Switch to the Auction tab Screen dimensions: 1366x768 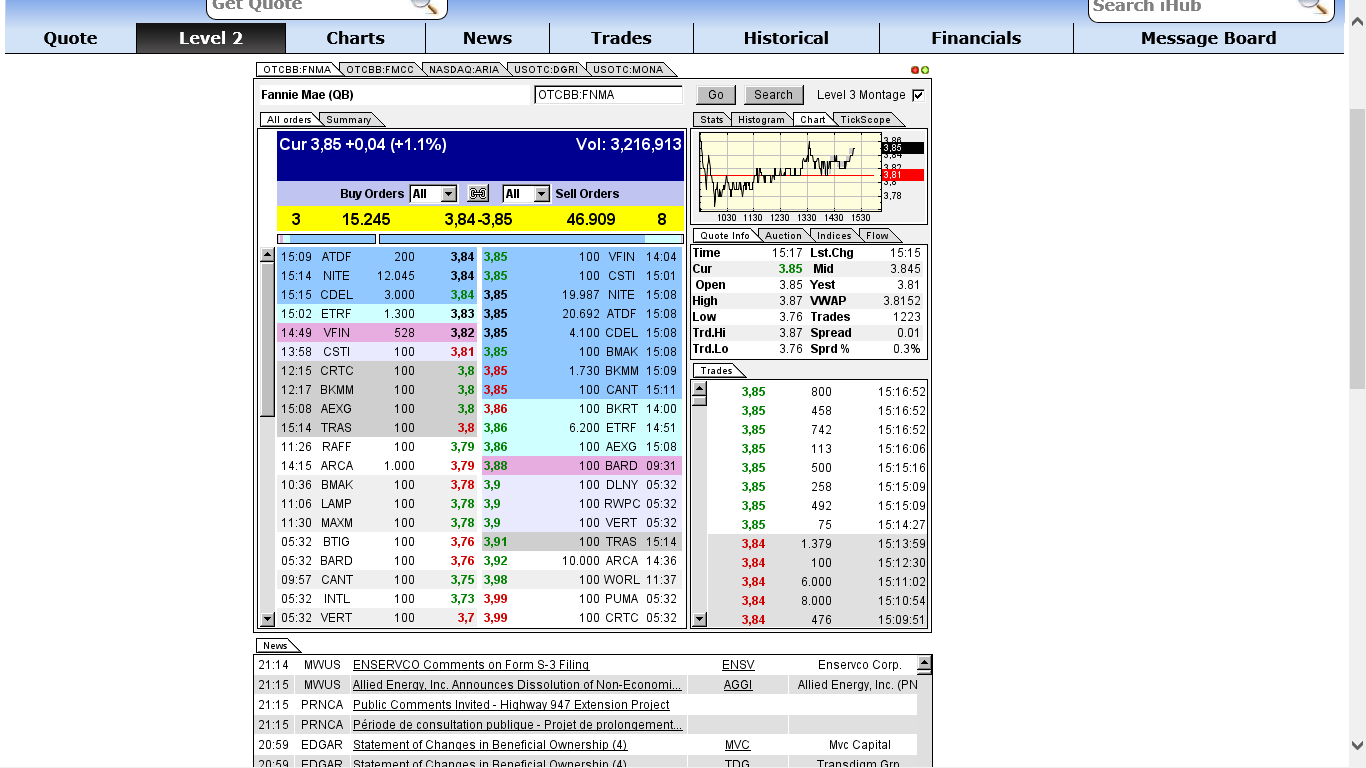coord(784,236)
